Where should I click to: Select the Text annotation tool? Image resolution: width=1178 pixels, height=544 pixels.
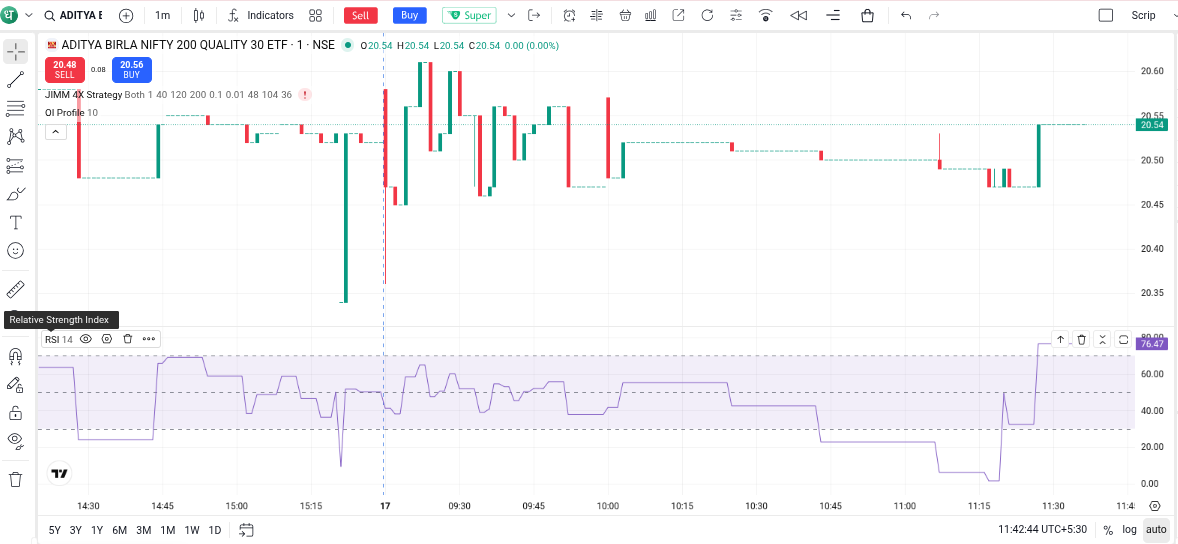16,222
